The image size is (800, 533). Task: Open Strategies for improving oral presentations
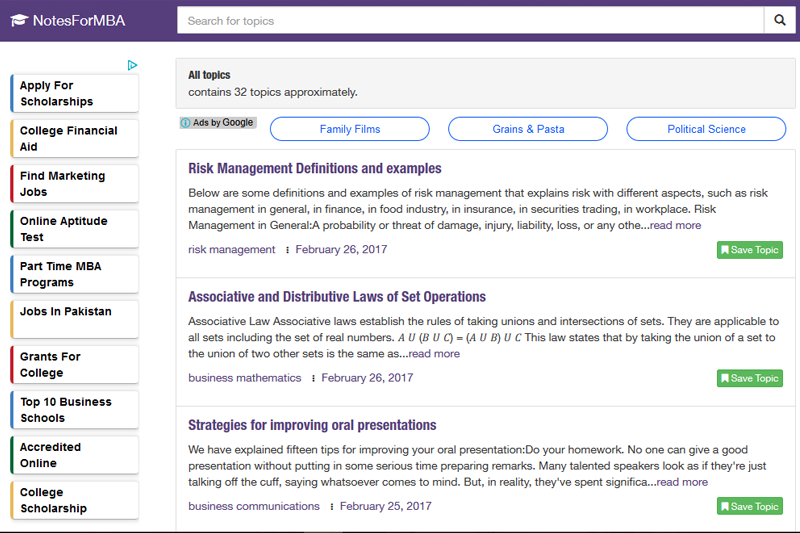pyautogui.click(x=312, y=425)
